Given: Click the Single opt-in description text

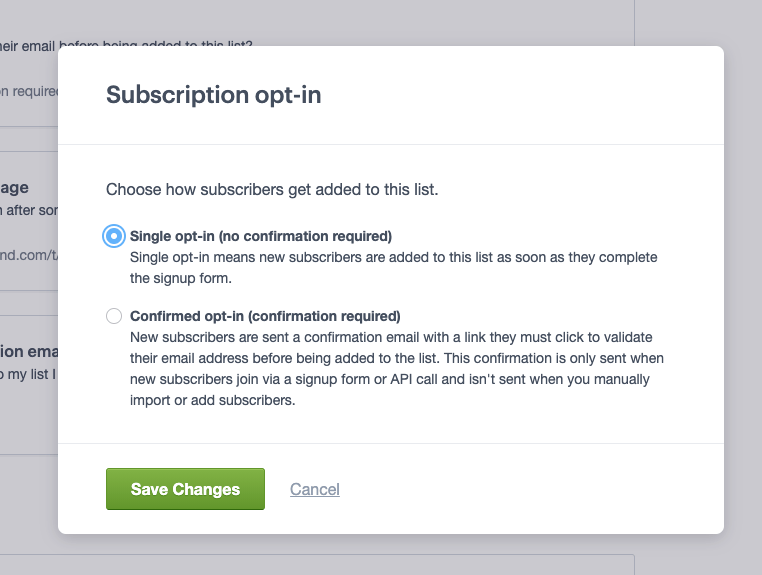Looking at the screenshot, I should (x=393, y=266).
